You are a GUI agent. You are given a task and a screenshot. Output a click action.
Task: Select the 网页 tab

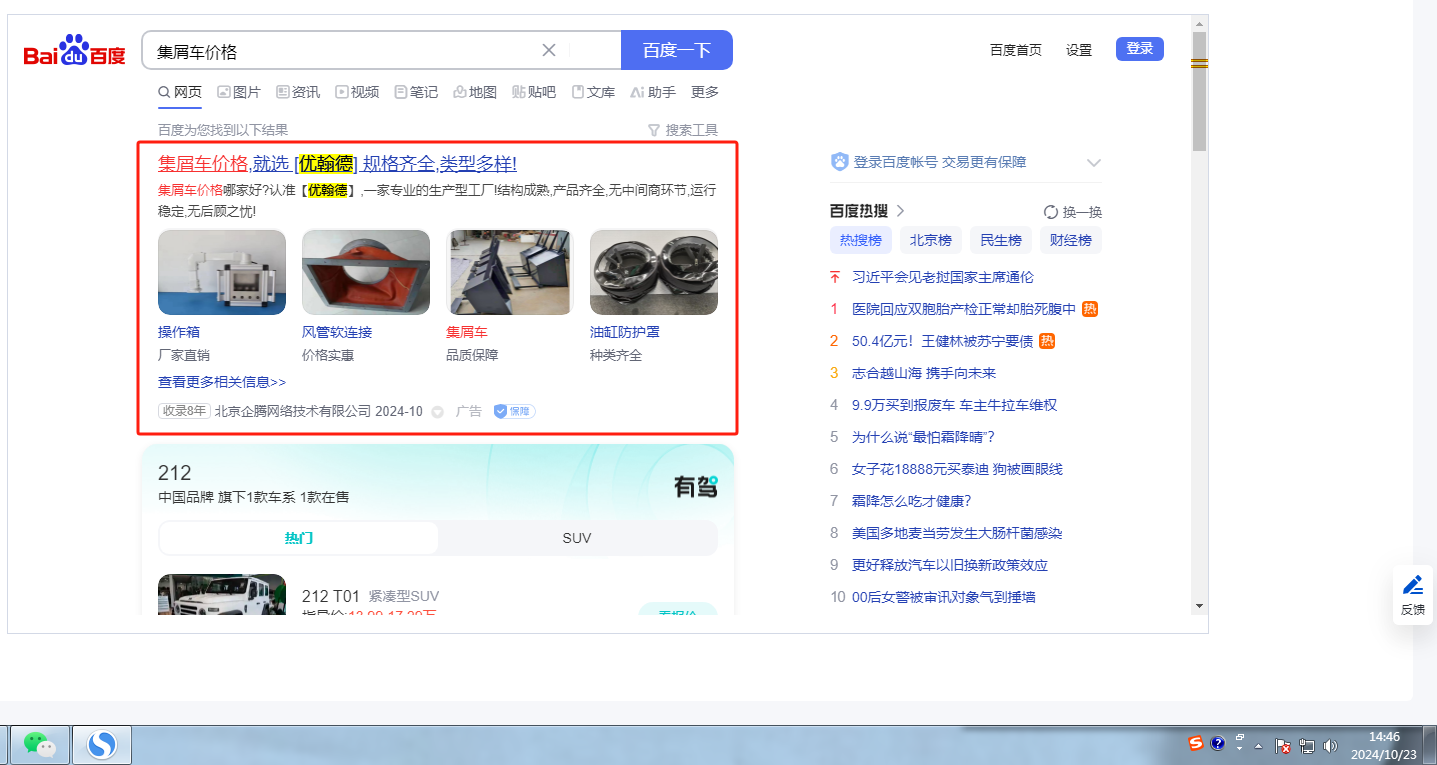click(180, 92)
